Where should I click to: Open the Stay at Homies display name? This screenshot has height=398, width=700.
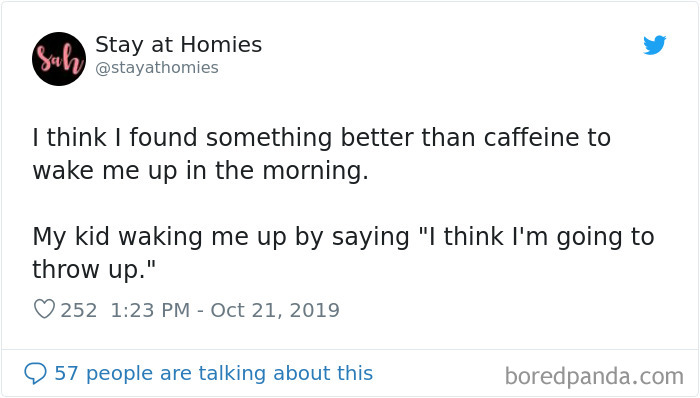179,45
